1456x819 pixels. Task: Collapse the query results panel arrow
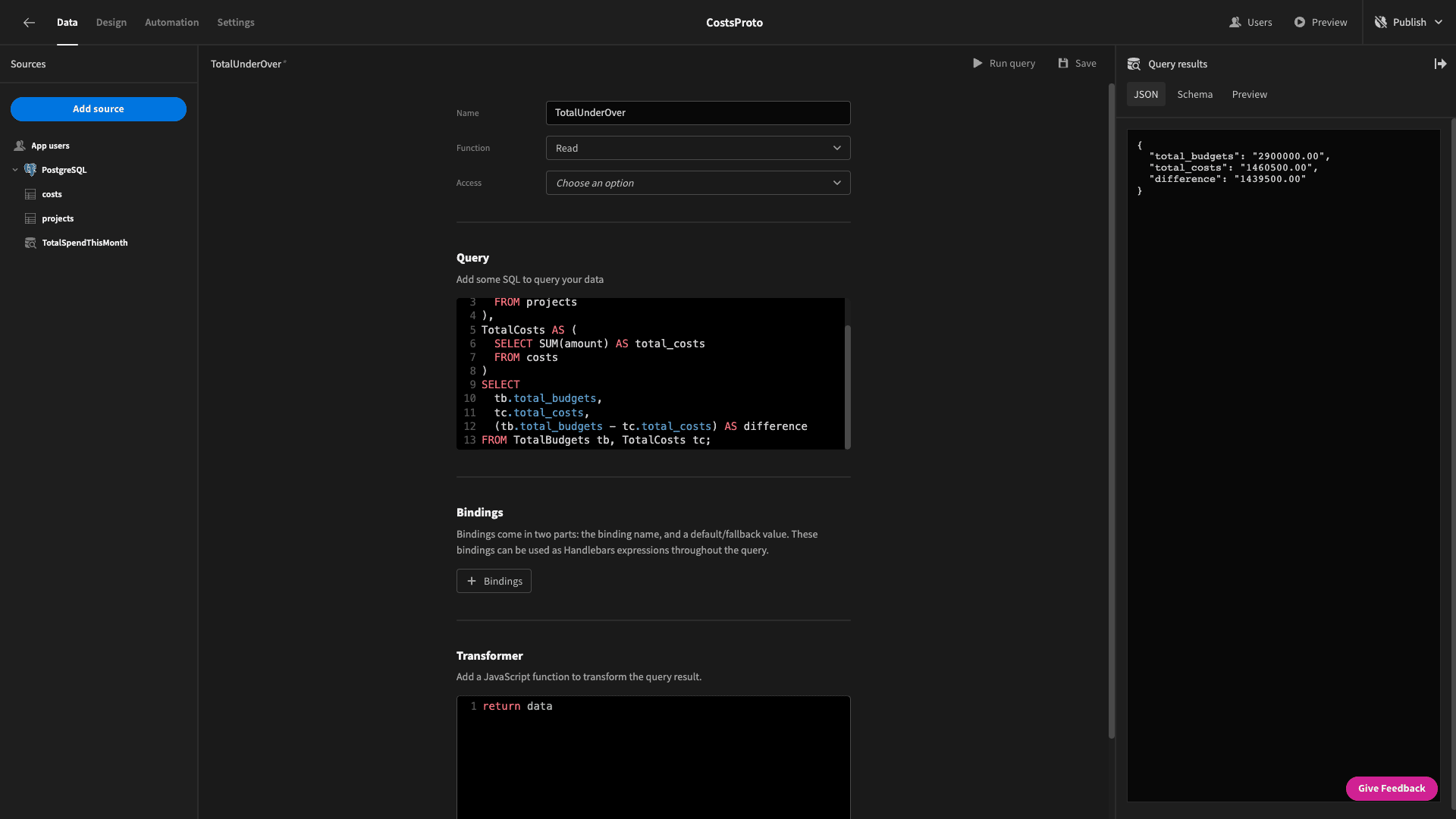pyautogui.click(x=1440, y=64)
